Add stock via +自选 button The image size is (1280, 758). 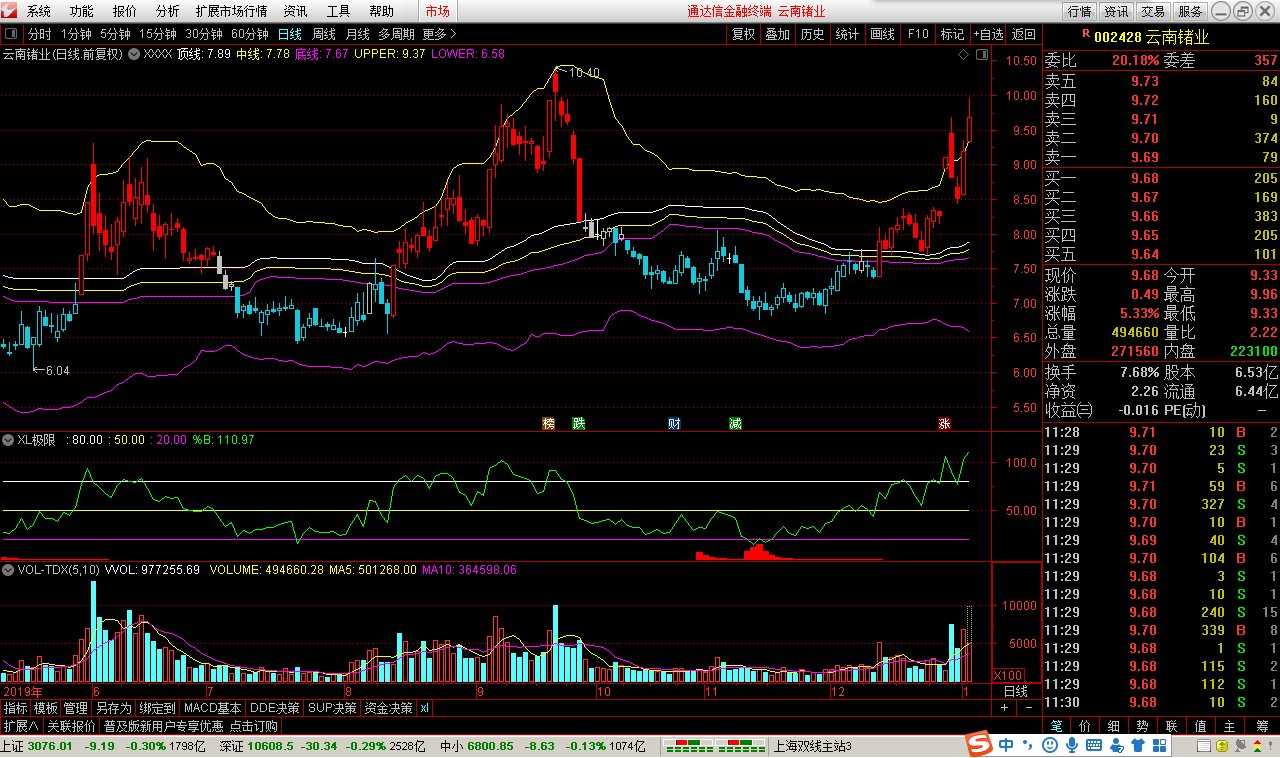point(987,34)
